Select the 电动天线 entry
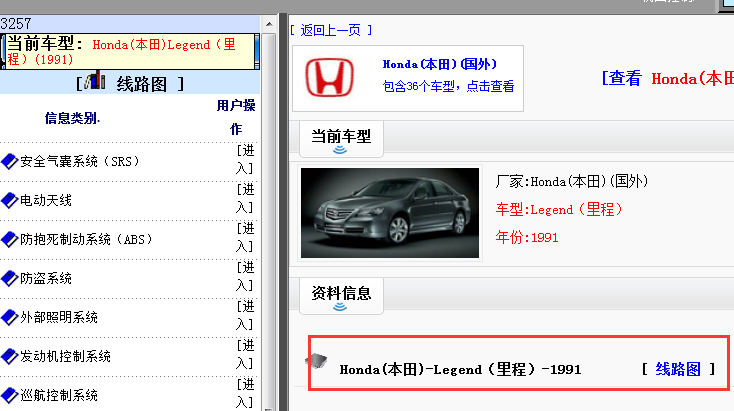 click(46, 200)
